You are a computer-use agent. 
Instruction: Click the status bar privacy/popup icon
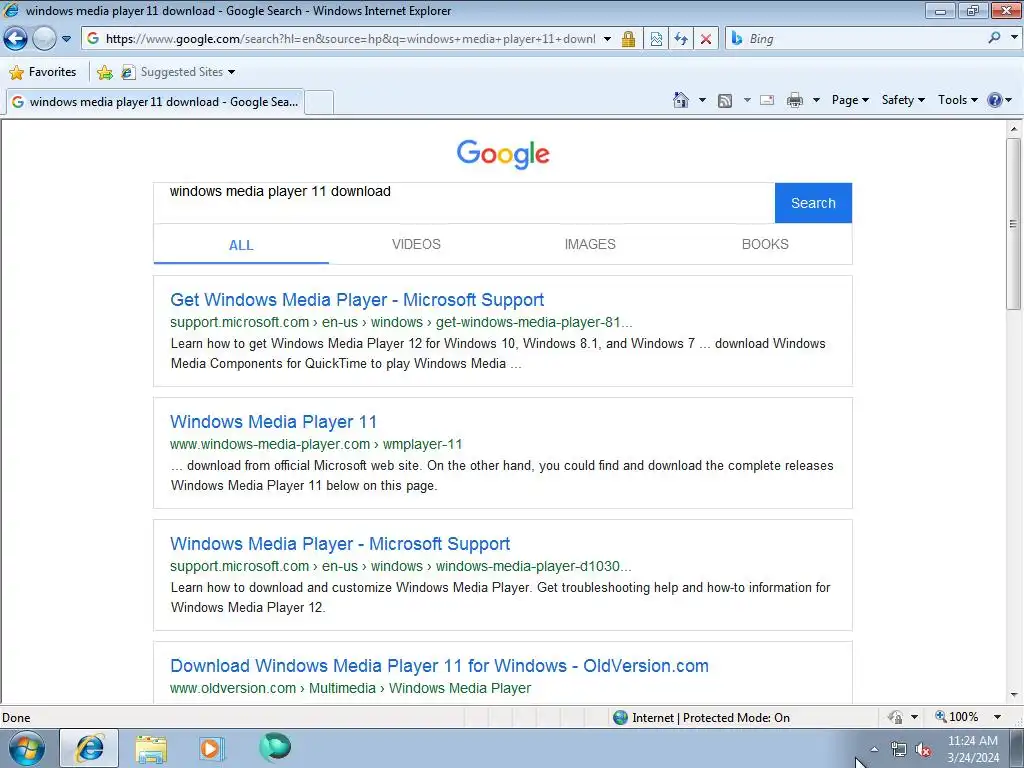pos(895,717)
